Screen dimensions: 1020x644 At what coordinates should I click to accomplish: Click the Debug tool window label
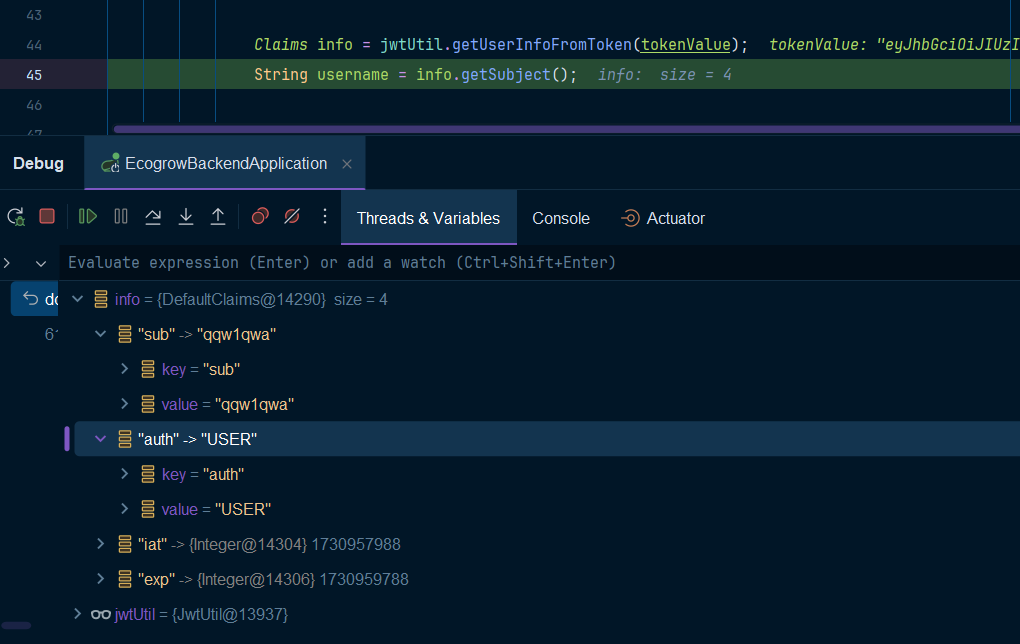38,163
